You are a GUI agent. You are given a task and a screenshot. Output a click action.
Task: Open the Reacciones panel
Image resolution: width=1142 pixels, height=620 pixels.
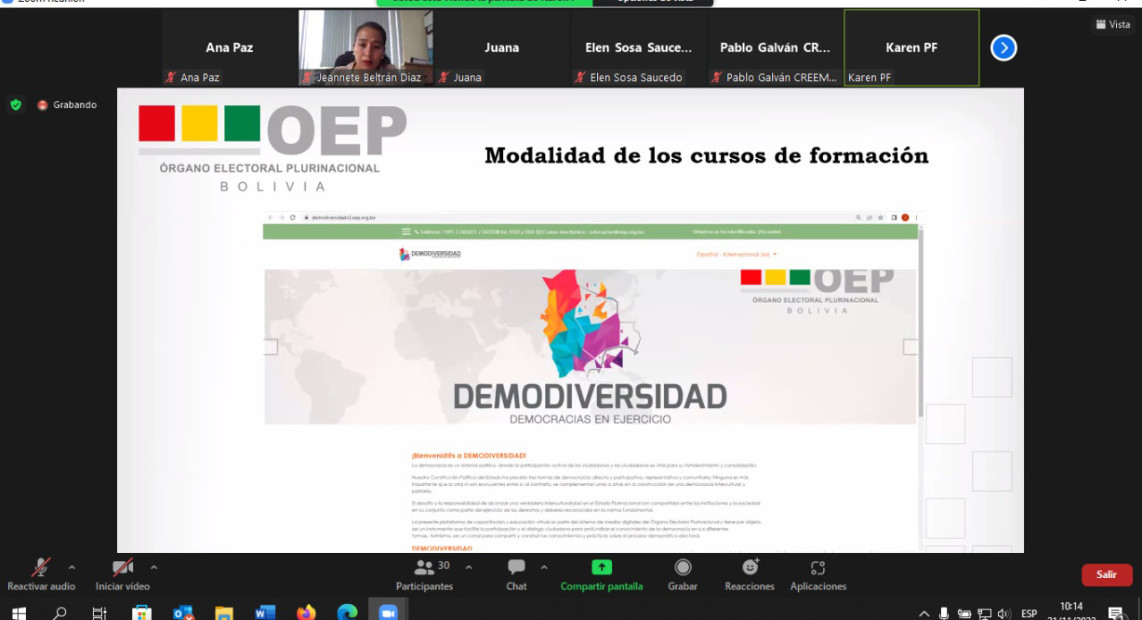(x=749, y=575)
